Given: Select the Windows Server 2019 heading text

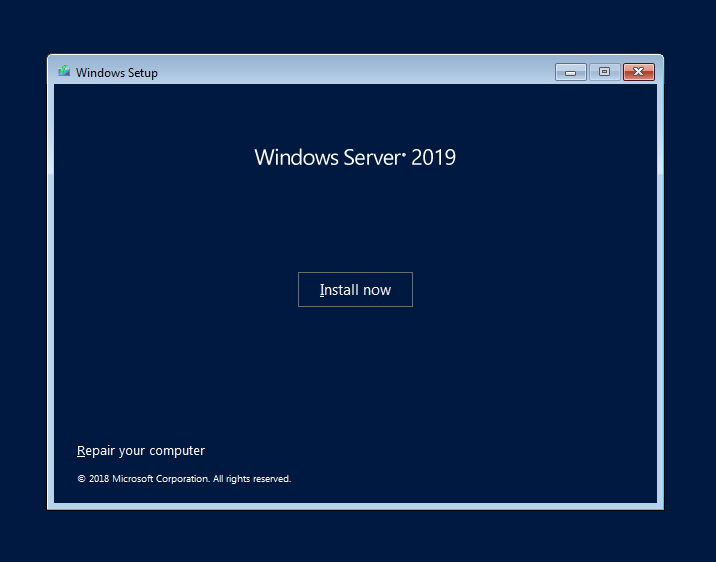Looking at the screenshot, I should pyautogui.click(x=355, y=158).
